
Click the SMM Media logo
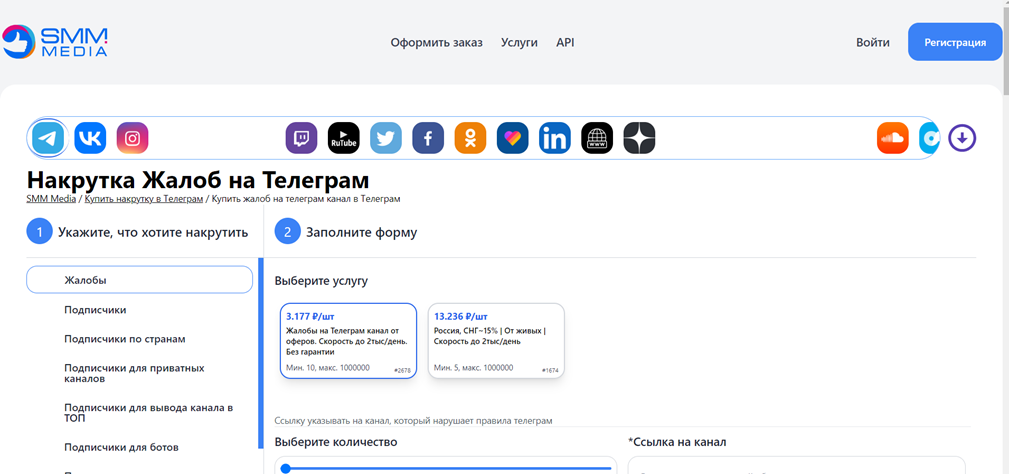(55, 42)
